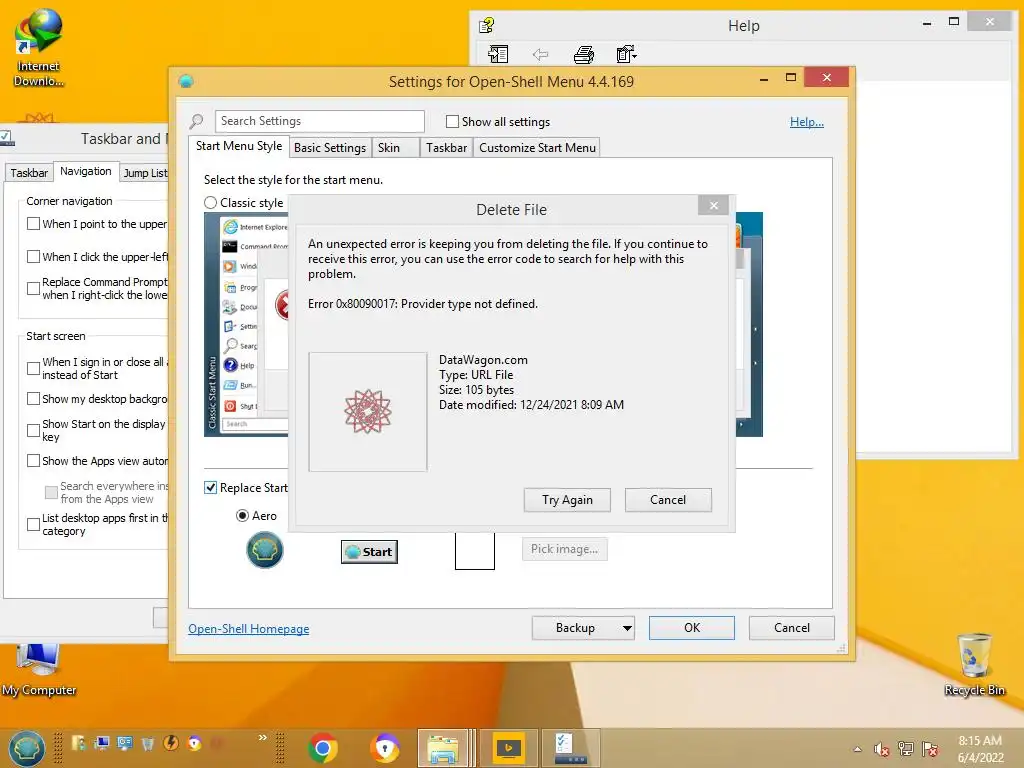Close the Delete File dialog
The height and width of the screenshot is (768, 1024).
coord(713,205)
